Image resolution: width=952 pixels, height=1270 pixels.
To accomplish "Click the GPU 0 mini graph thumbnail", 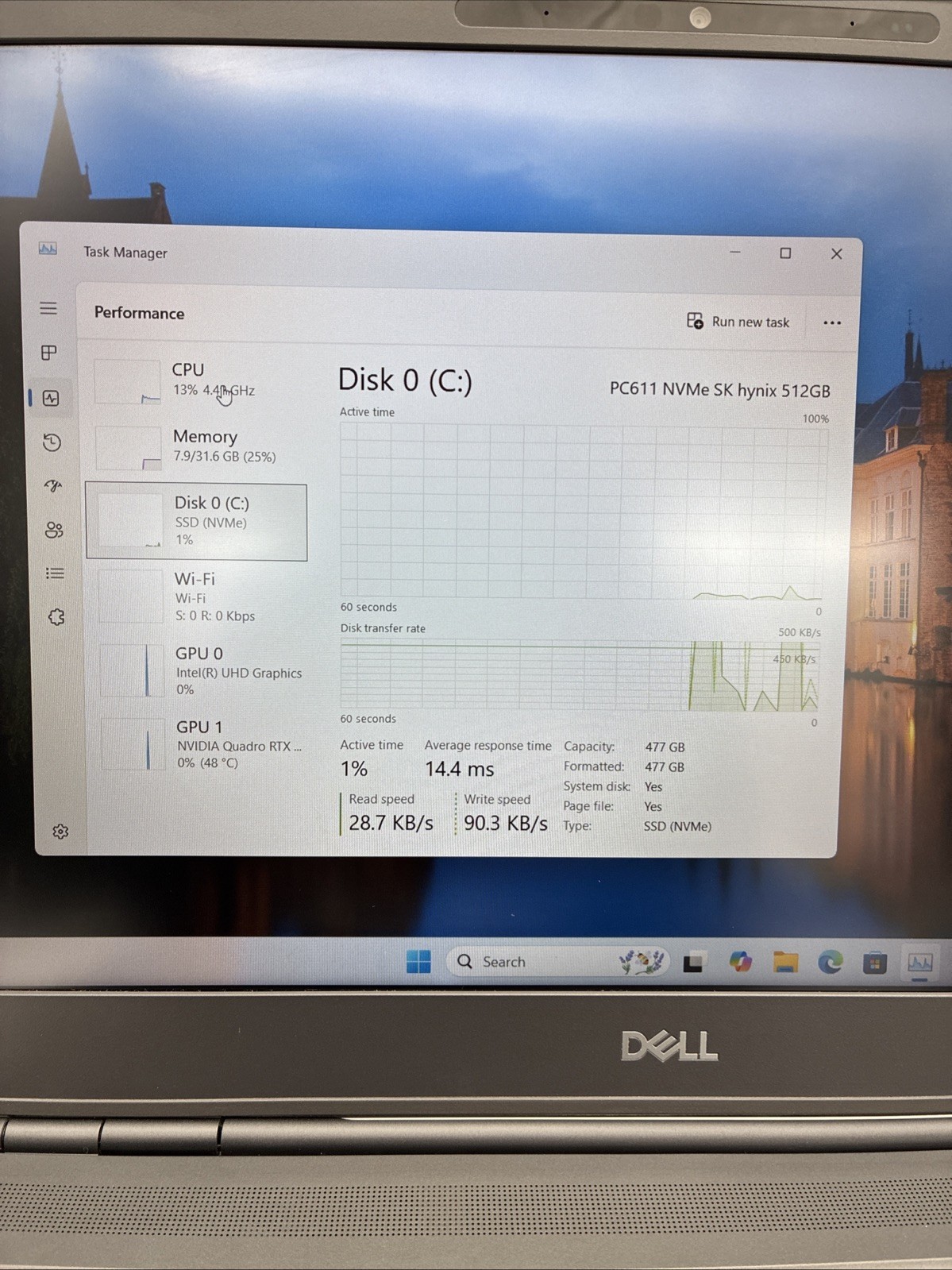I will point(133,670).
